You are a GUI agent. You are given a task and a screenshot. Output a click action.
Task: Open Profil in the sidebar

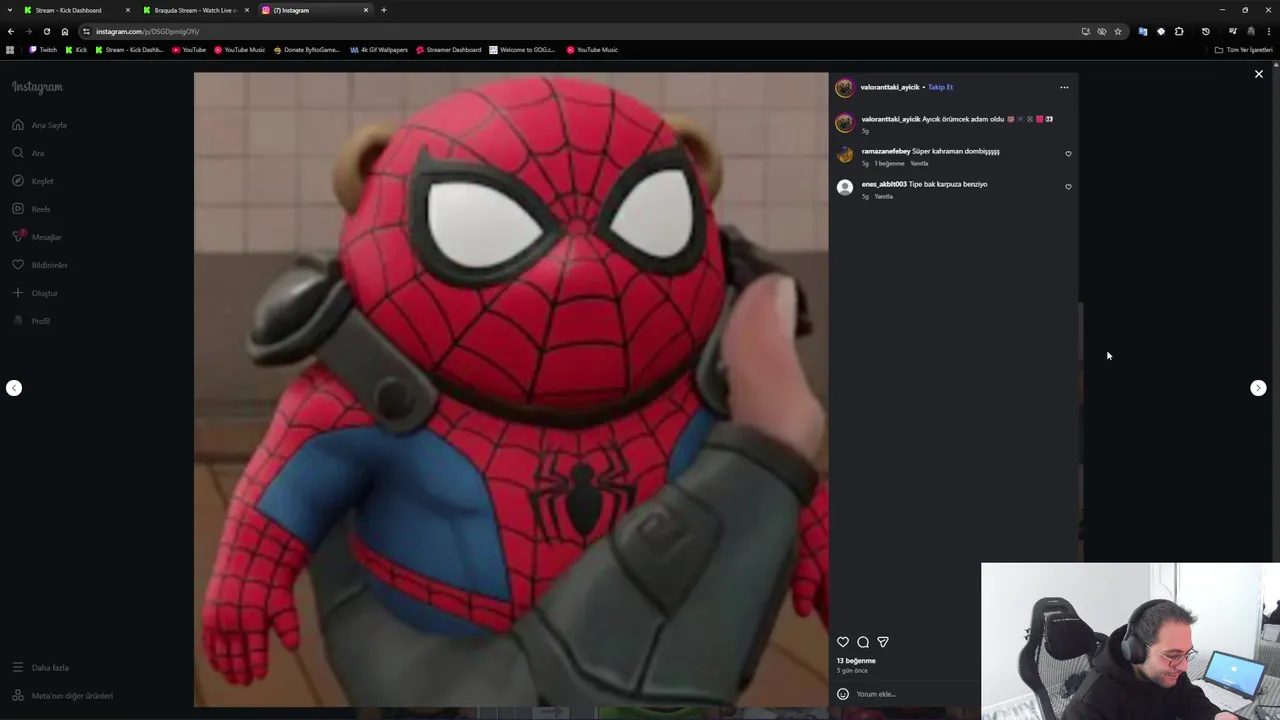32,321
